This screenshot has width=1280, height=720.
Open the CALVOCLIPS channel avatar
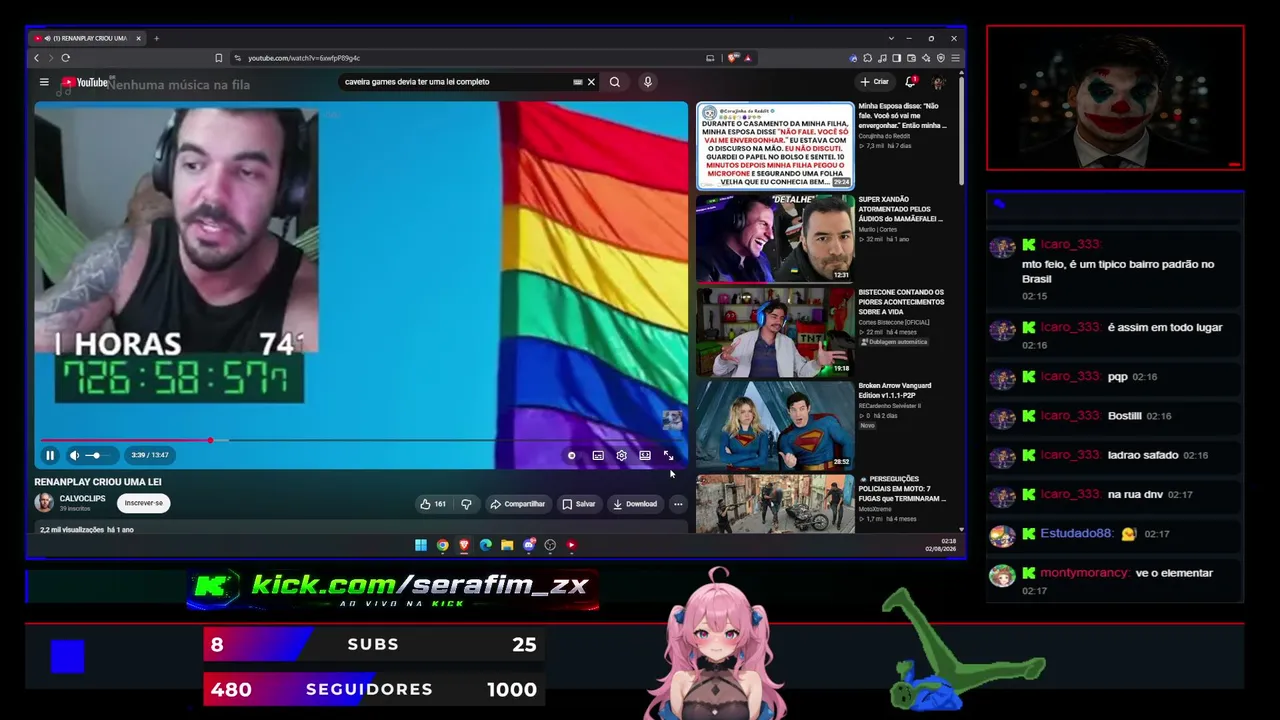point(45,502)
